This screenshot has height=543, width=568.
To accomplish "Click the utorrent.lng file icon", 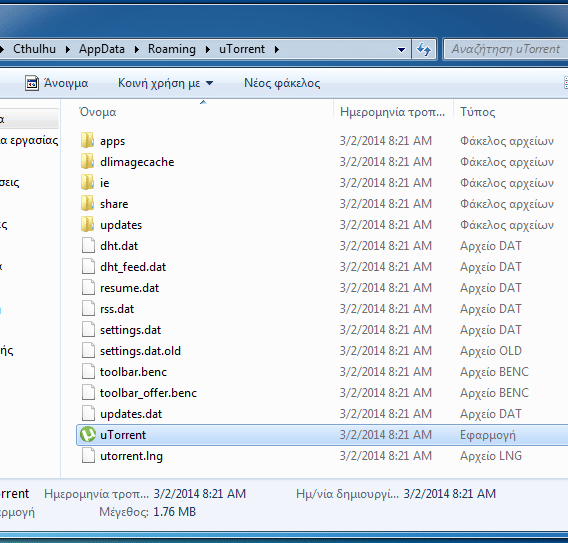I will click(x=88, y=456).
